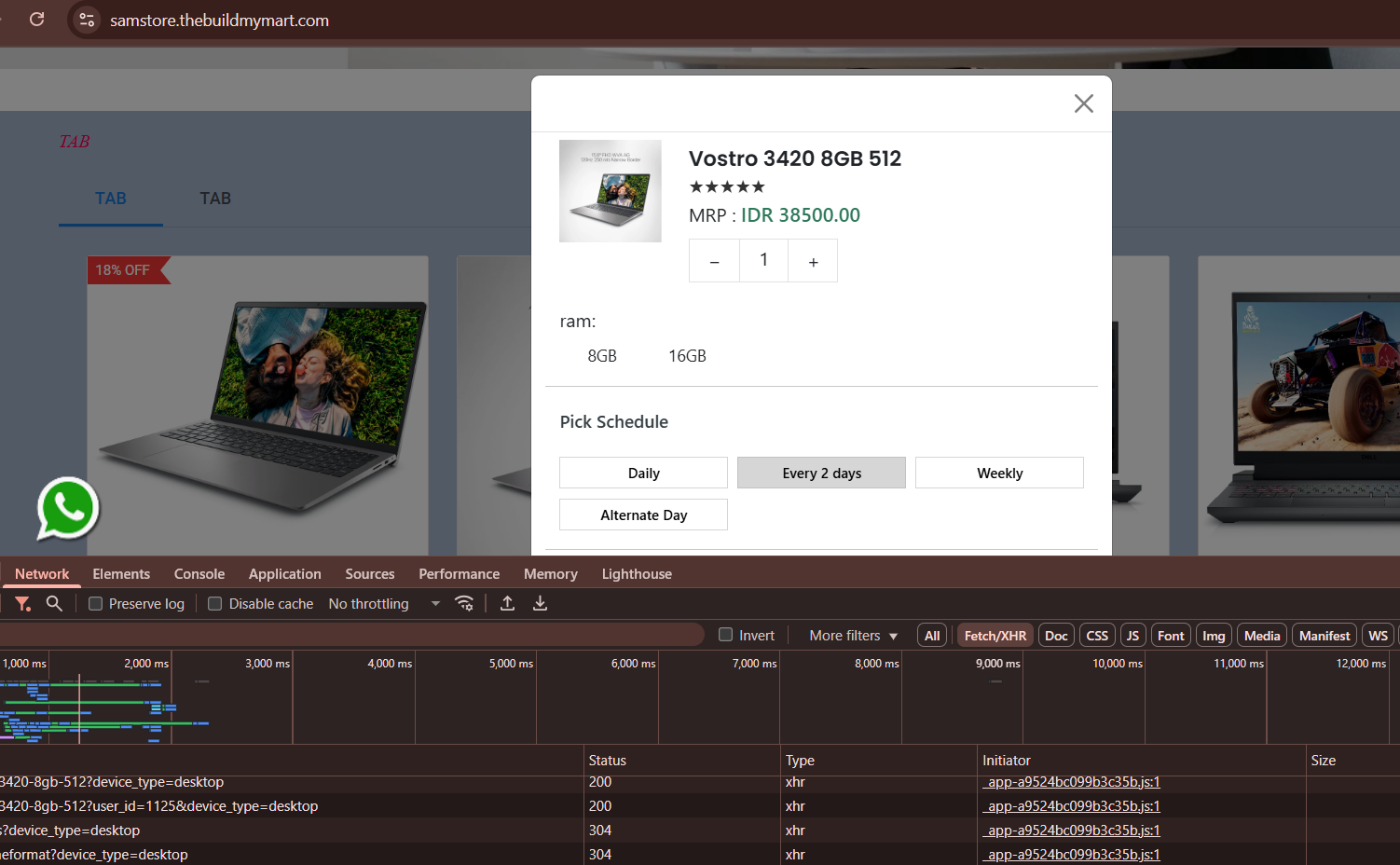Decrease quantity with the minus button

pos(714,261)
